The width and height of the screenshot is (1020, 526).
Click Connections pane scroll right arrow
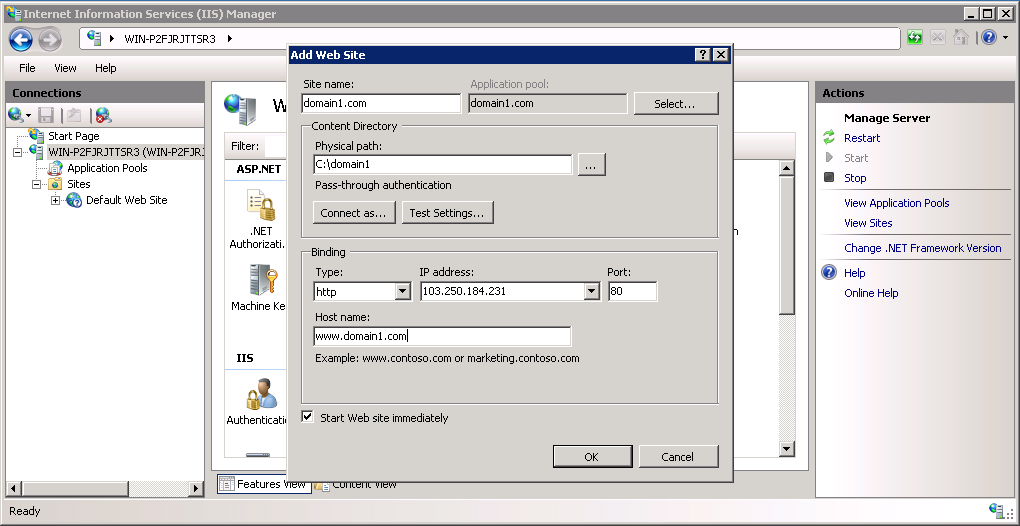196,488
